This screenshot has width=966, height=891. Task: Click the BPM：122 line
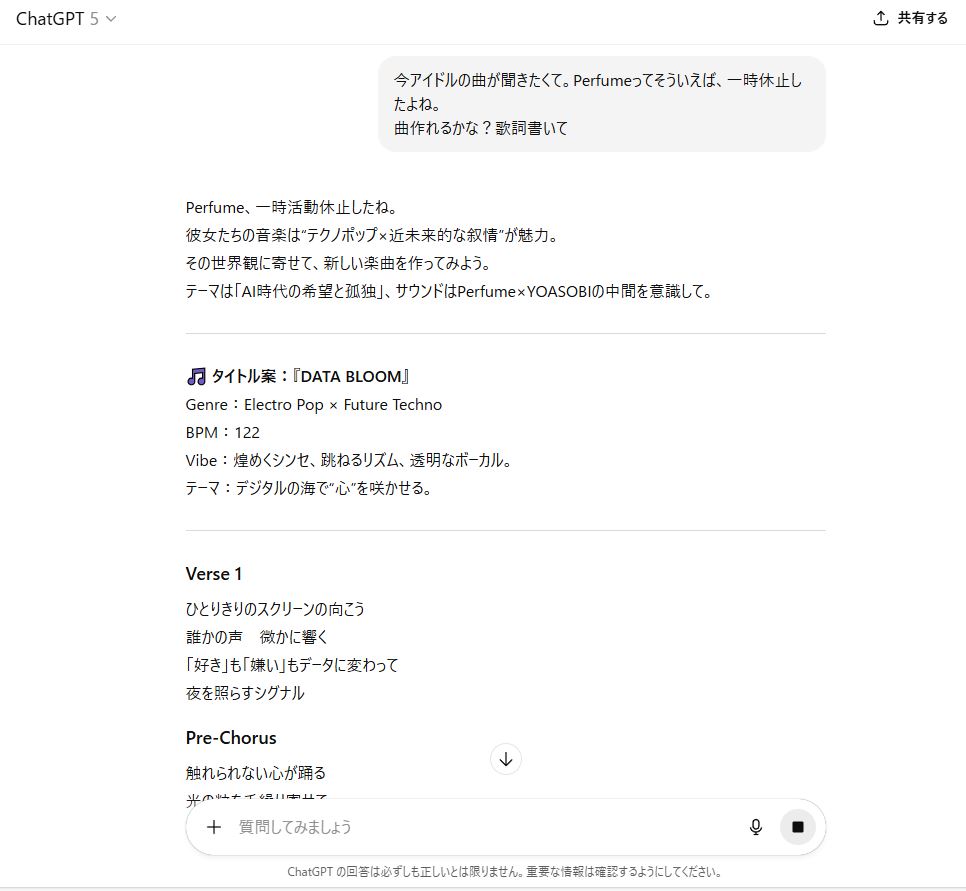tap(223, 433)
